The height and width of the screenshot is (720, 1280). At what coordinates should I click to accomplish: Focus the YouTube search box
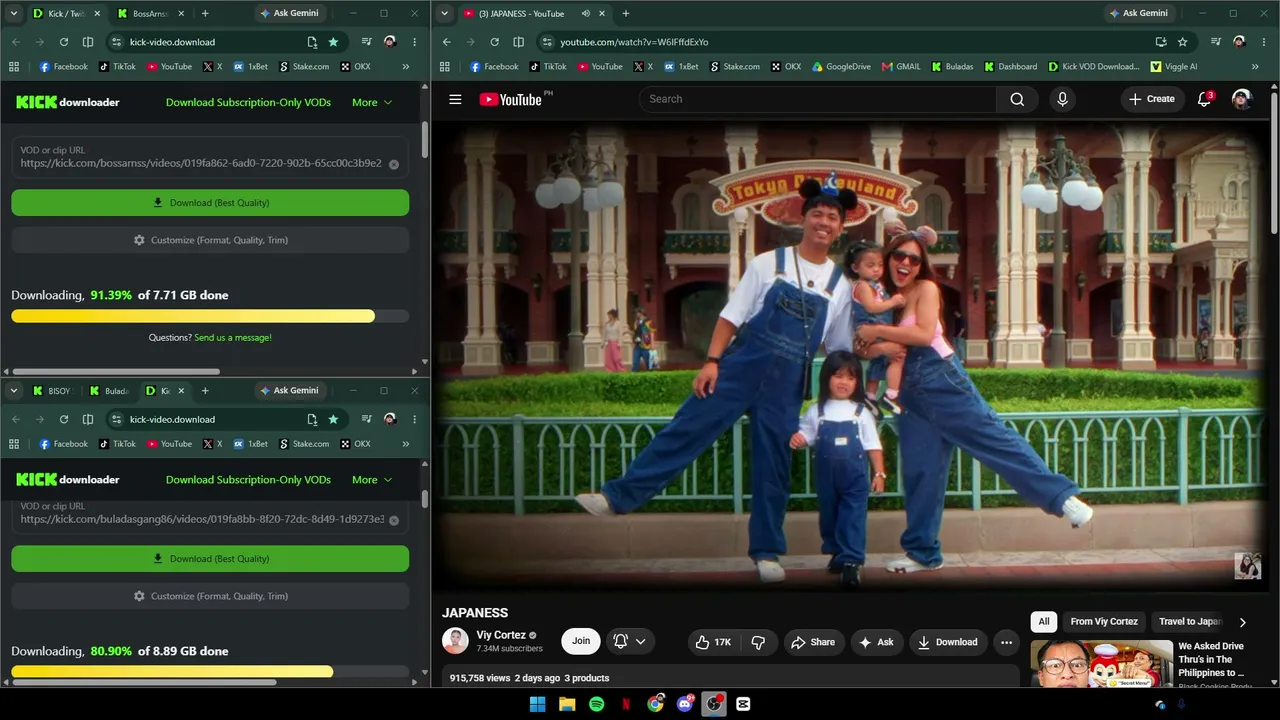(818, 99)
